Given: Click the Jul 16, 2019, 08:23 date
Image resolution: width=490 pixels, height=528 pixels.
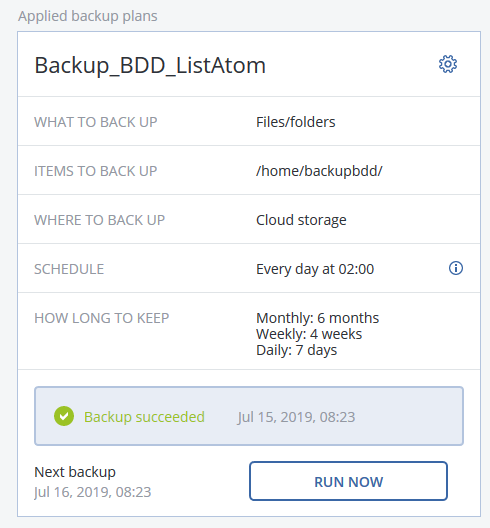Looking at the screenshot, I should pos(93,492).
